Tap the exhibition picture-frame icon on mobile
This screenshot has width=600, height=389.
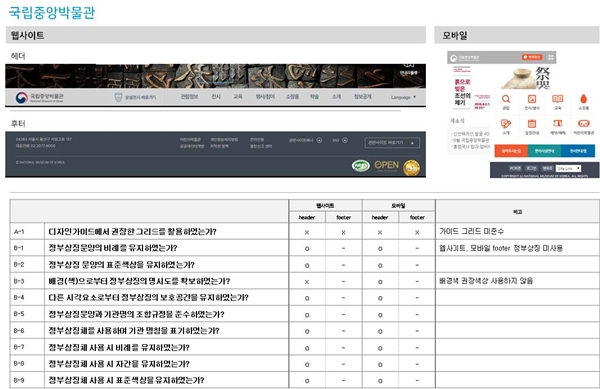(x=532, y=99)
